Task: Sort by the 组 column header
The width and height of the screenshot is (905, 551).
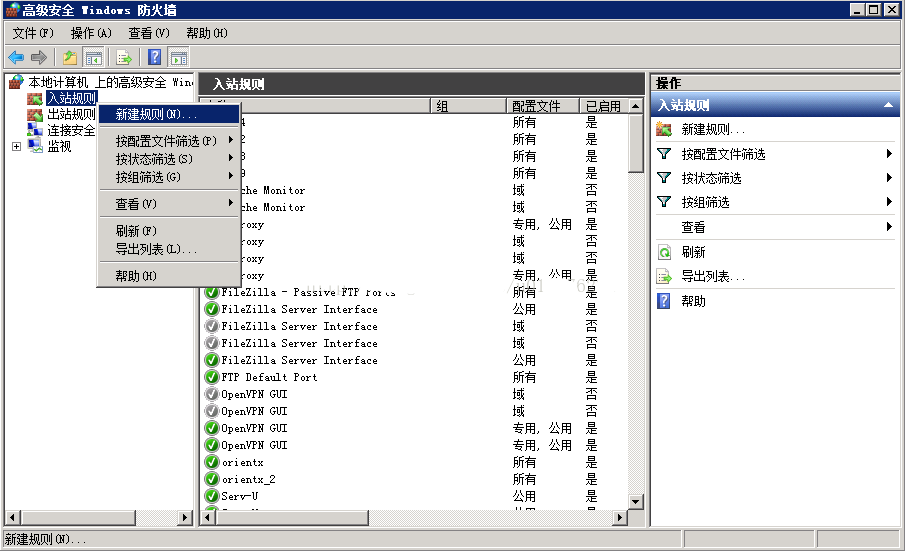Action: [468, 106]
